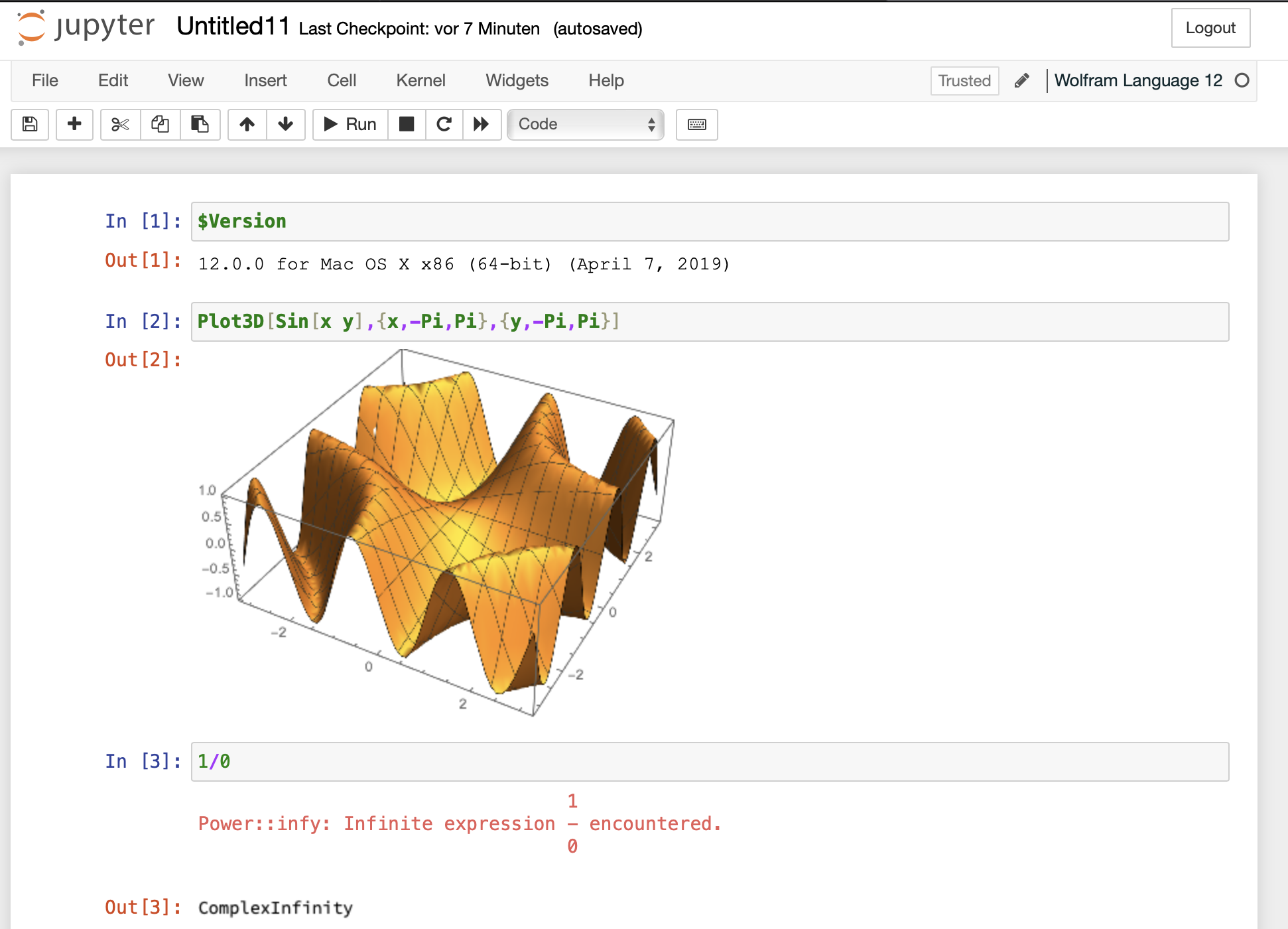Open the Widgets menu
Image resolution: width=1288 pixels, height=929 pixels.
[517, 80]
